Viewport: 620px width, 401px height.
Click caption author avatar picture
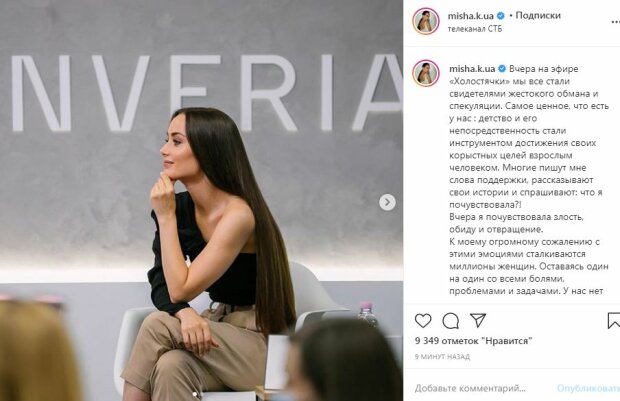tap(426, 73)
